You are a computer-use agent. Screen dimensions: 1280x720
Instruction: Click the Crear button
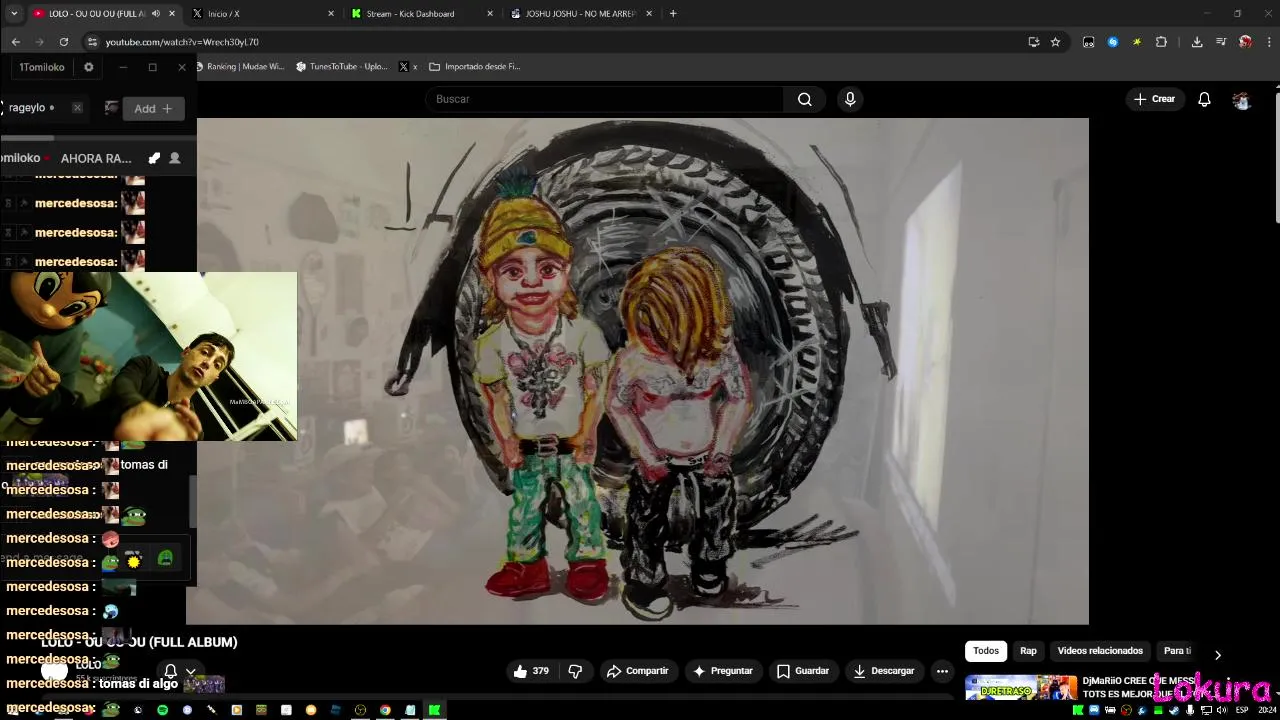[1153, 99]
